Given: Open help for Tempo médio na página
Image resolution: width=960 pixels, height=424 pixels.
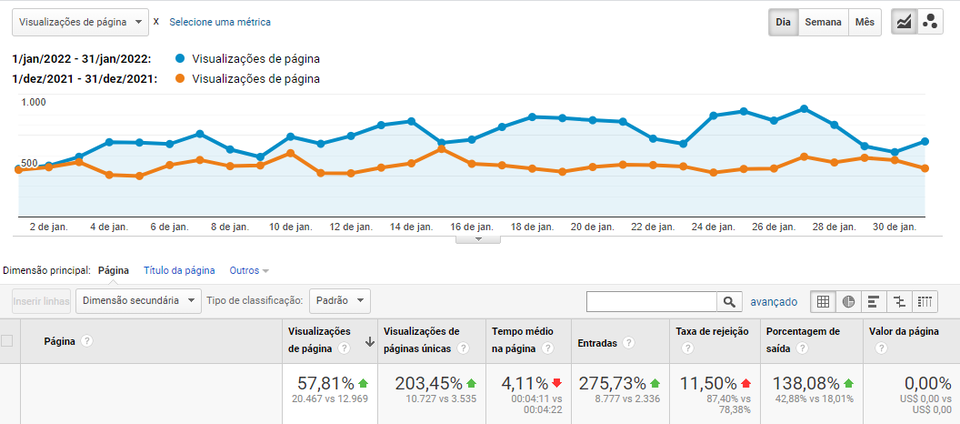Looking at the screenshot, I should click(547, 349).
